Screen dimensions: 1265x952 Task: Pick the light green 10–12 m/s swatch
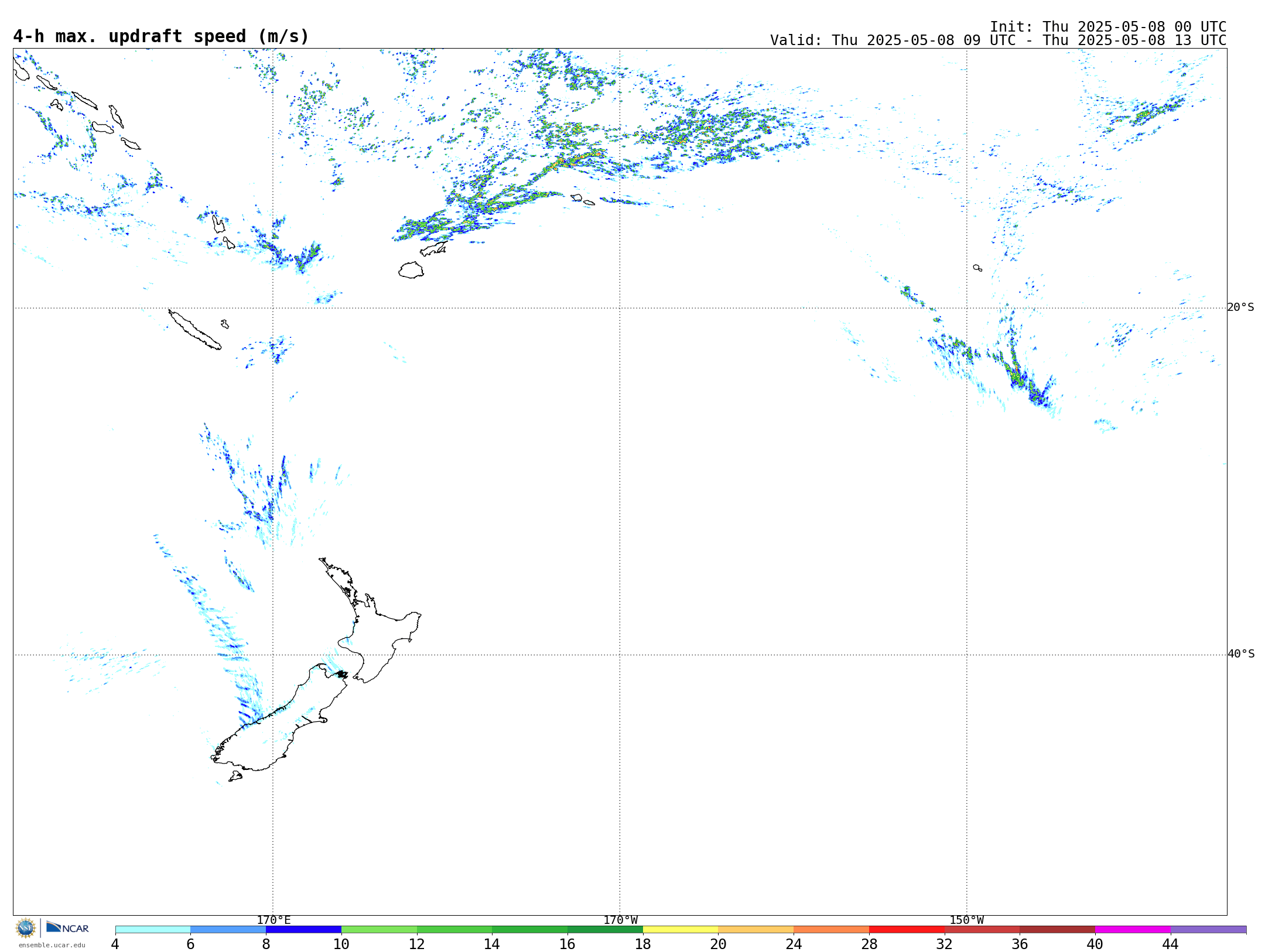tap(379, 930)
